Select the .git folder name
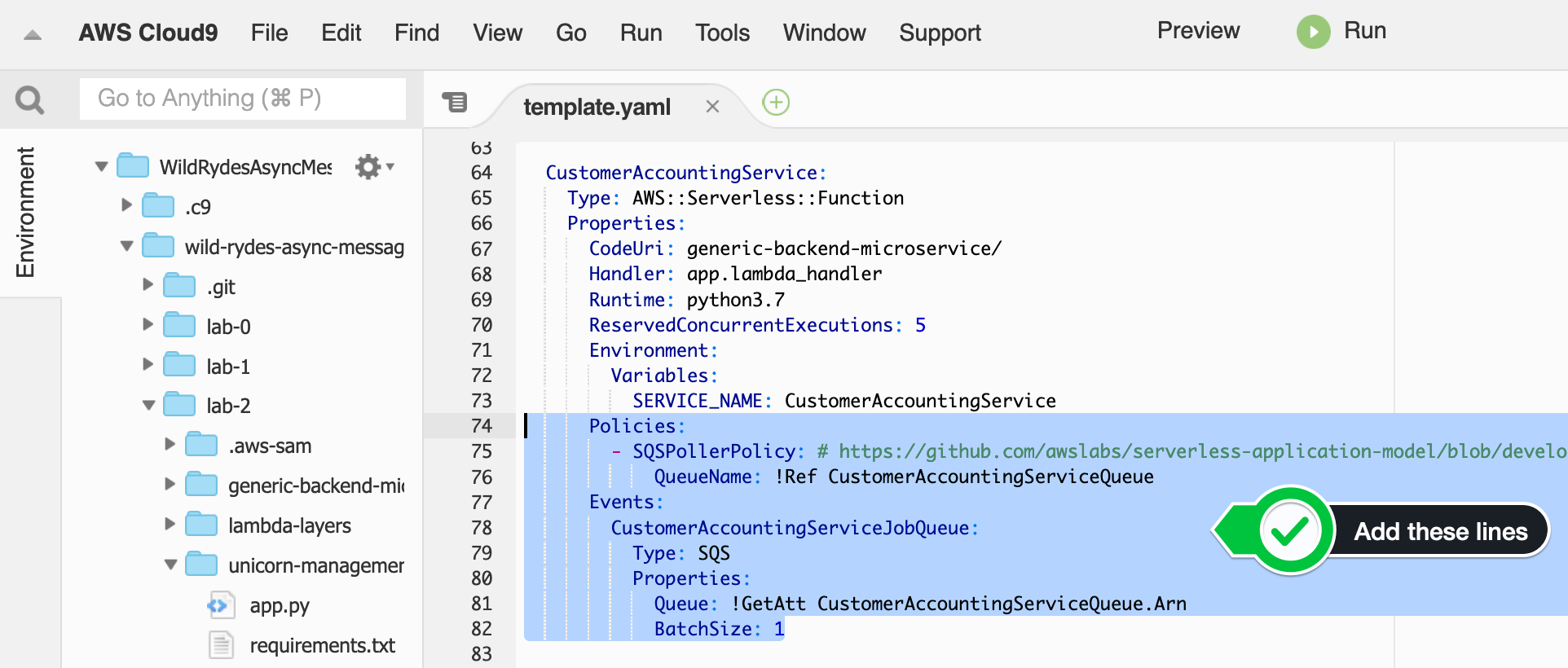Image resolution: width=1568 pixels, height=668 pixels. click(x=221, y=287)
